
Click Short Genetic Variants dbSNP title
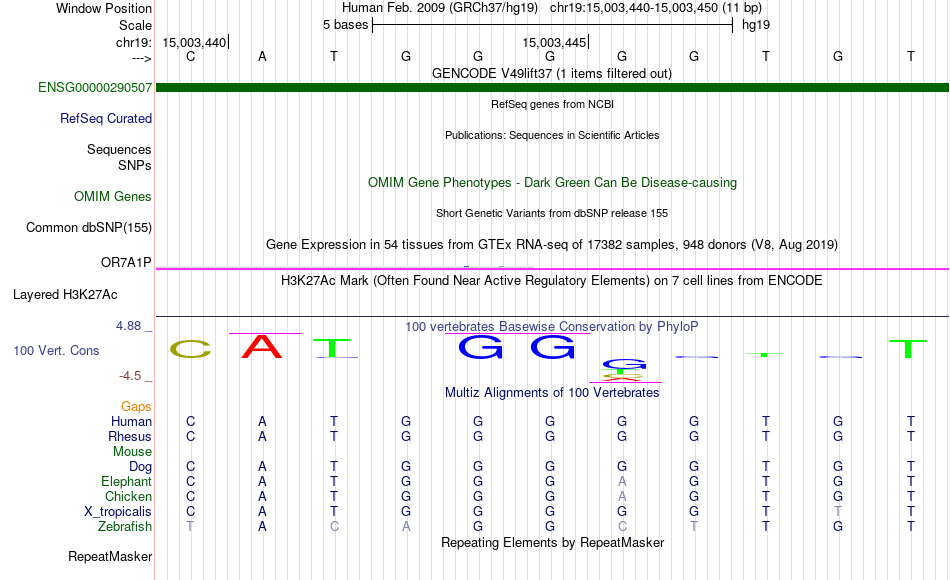[x=552, y=213]
